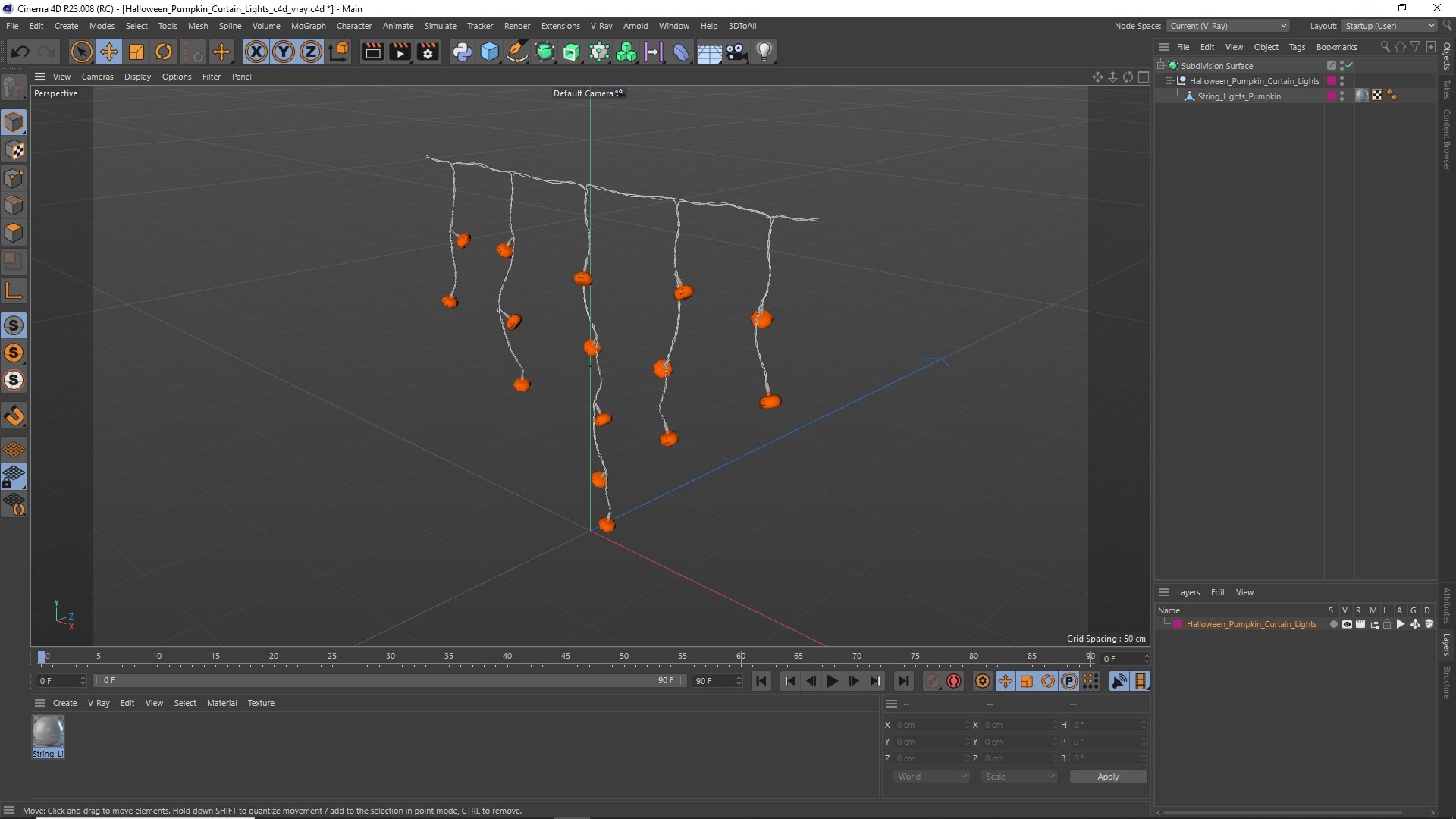1456x819 pixels.
Task: Collapse the Subdivision Surface tree item
Action: pyautogui.click(x=1160, y=66)
